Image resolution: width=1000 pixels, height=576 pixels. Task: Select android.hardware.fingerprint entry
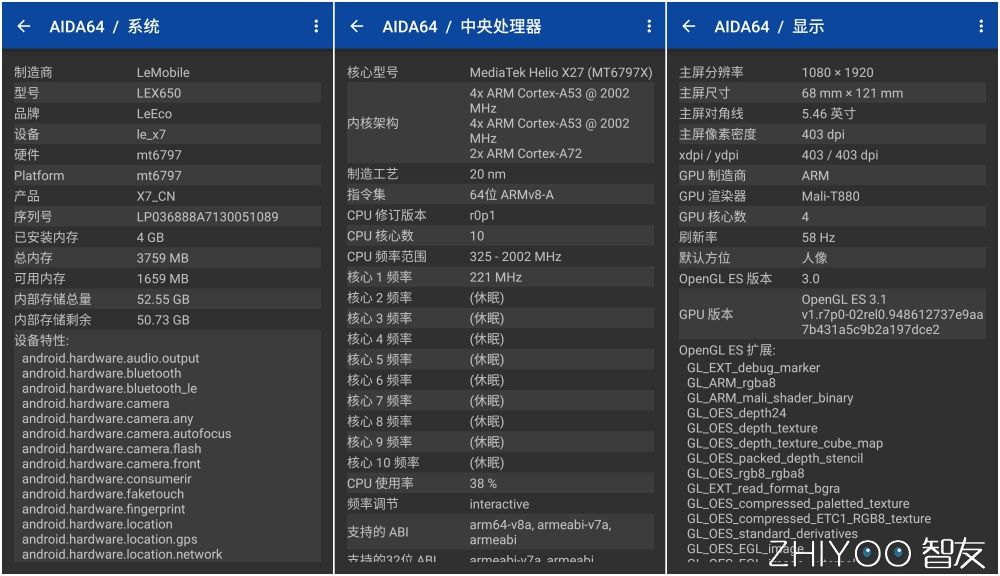103,509
